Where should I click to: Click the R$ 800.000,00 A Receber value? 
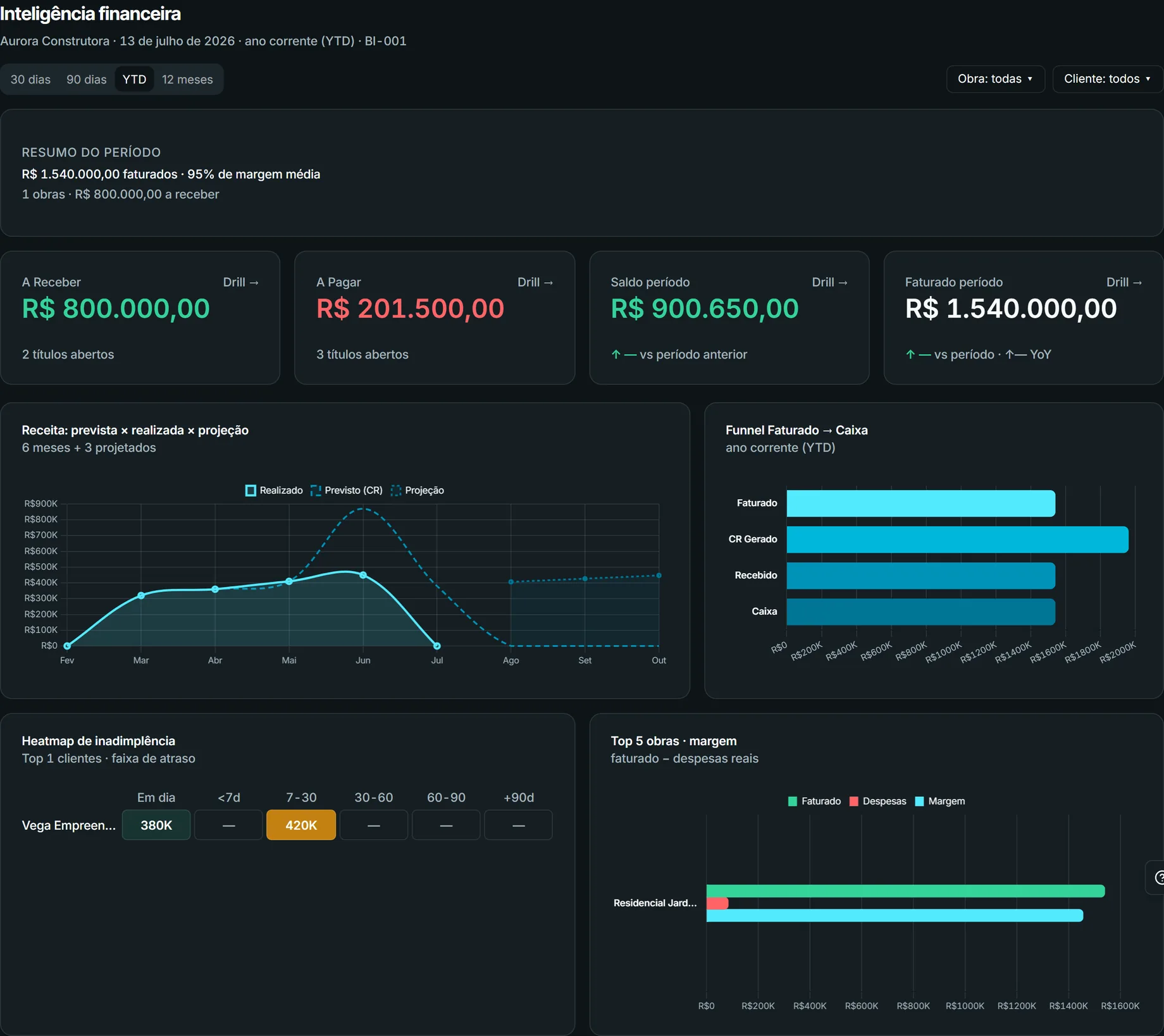(116, 309)
